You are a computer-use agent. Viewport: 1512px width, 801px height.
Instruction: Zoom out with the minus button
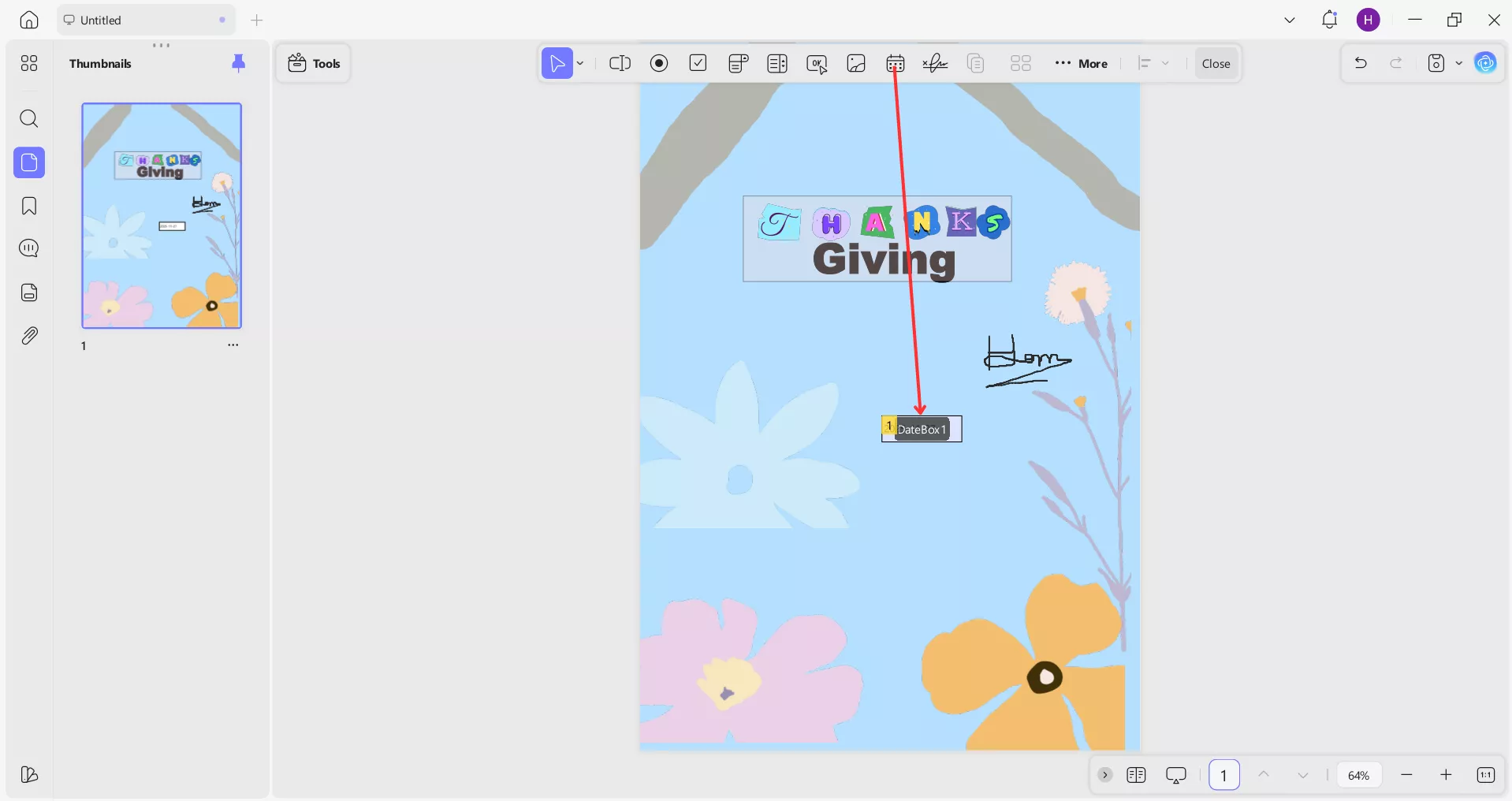pos(1406,775)
